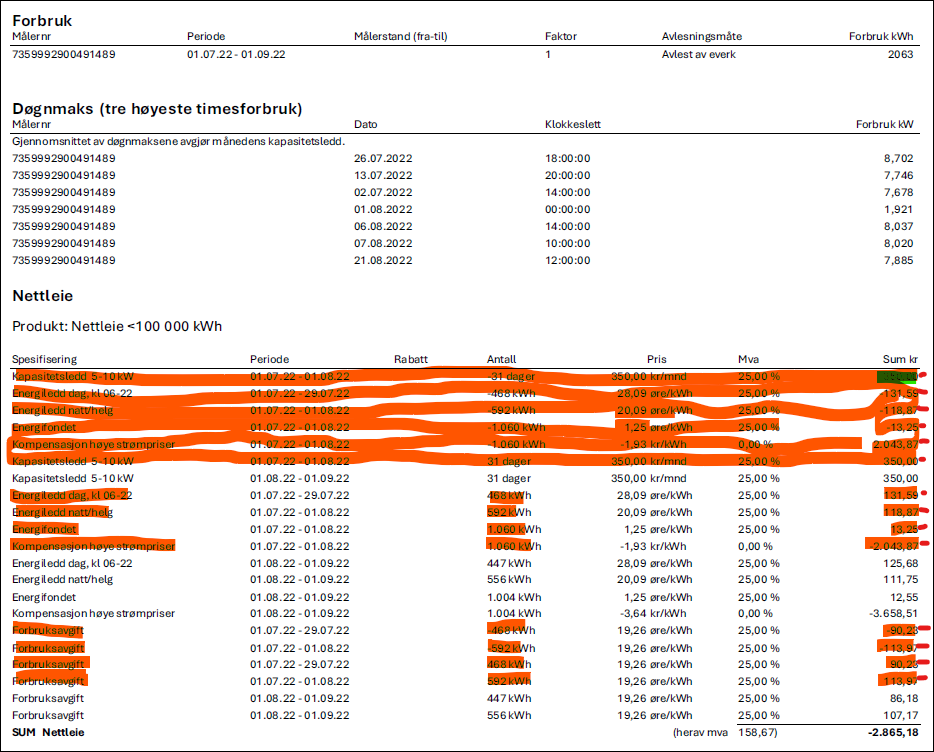Select the period 01.07.22 - 01.09.22 in Forbruk

tap(236, 54)
